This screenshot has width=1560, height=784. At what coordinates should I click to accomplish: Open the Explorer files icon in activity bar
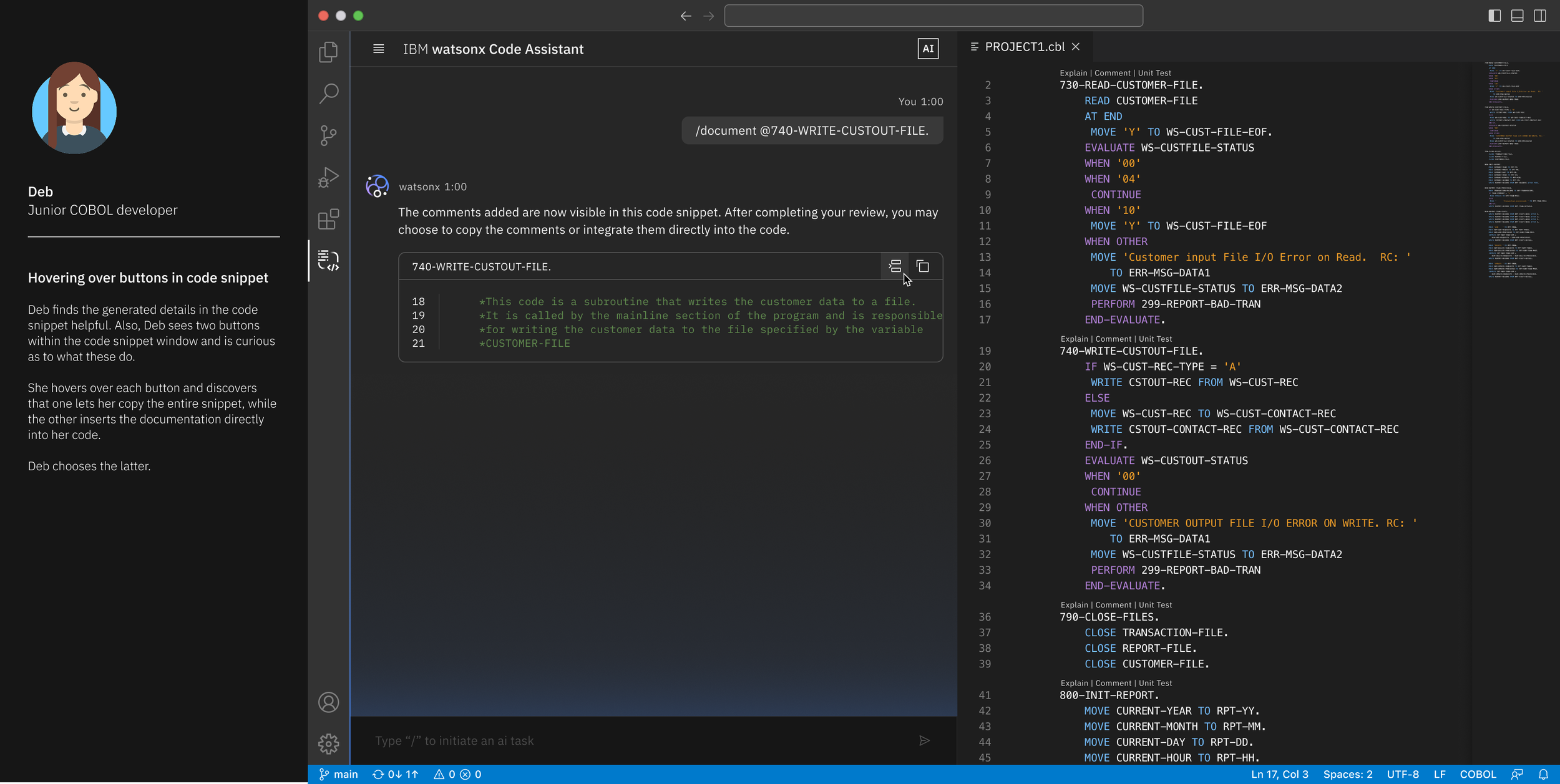tap(328, 52)
